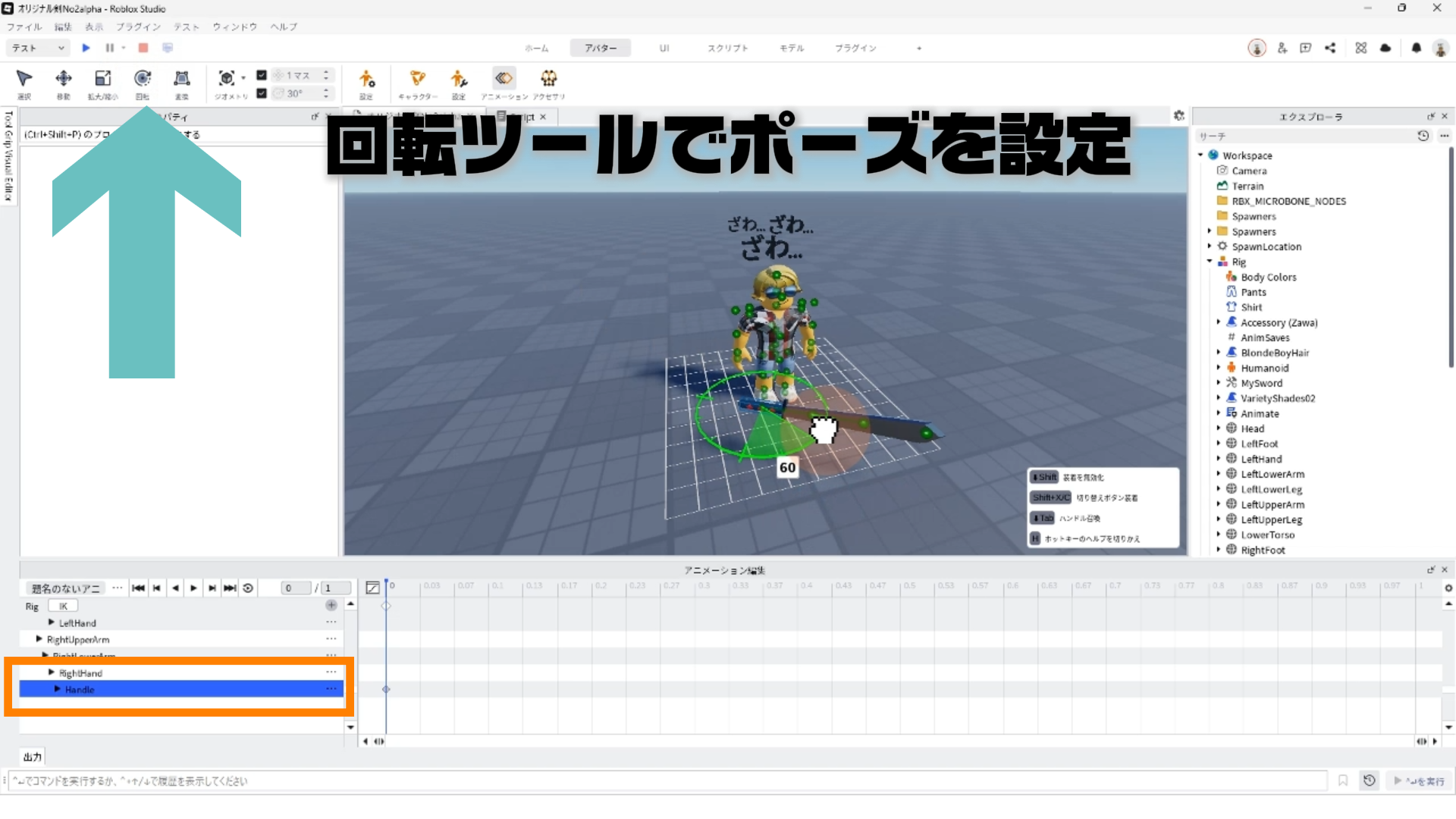The image size is (1456, 819).
Task: Uncheck the 30° rotation snap checkbox
Action: (262, 93)
